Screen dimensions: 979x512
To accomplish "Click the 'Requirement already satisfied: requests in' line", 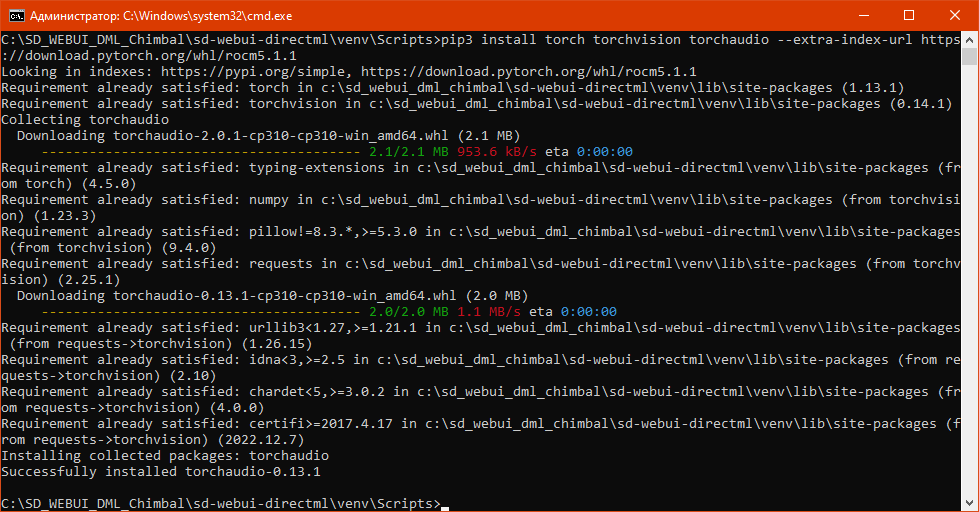I will pos(481,272).
